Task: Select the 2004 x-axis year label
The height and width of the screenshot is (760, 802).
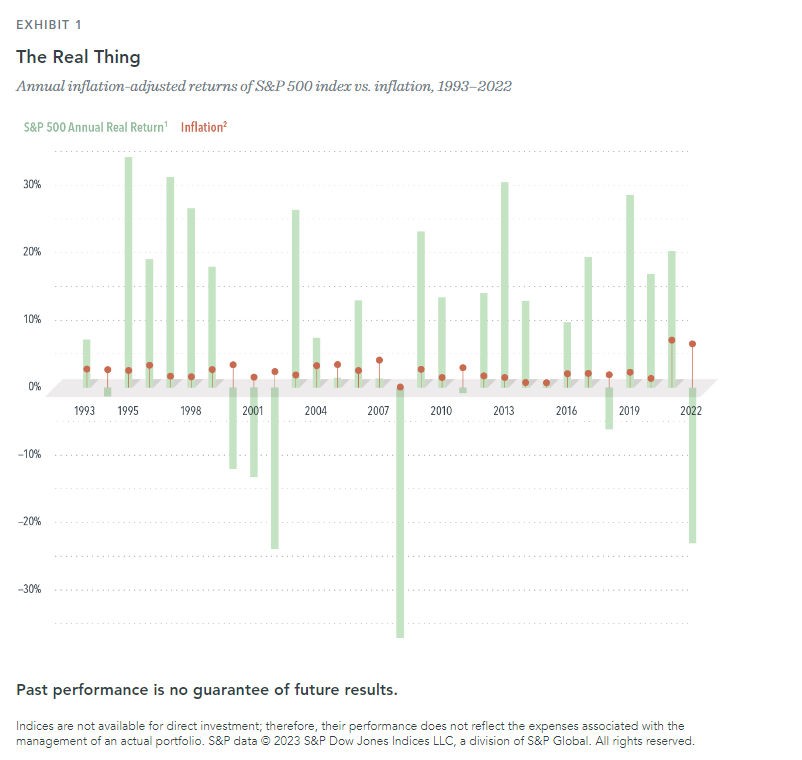Action: (316, 411)
